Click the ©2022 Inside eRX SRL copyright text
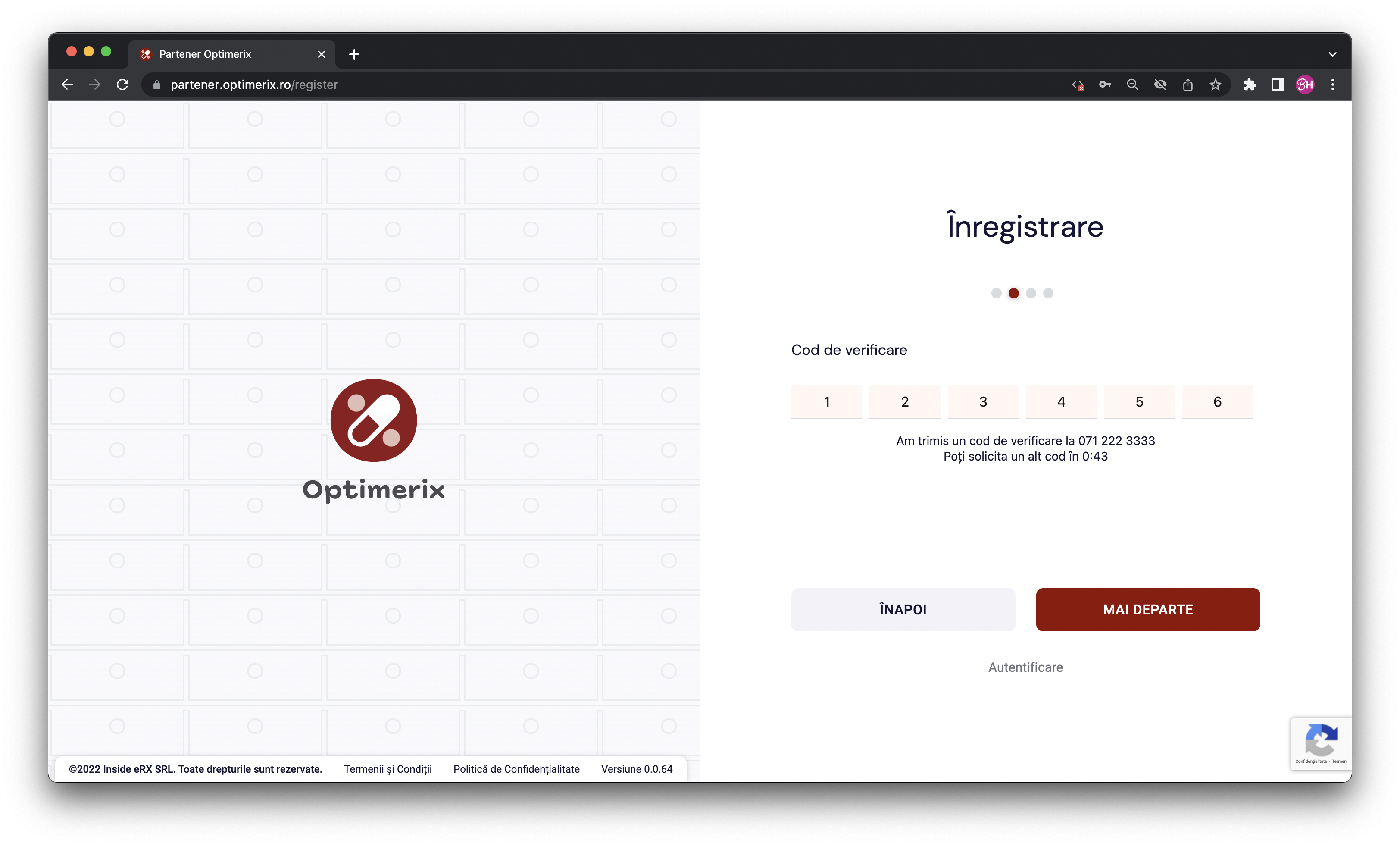Image resolution: width=1400 pixels, height=846 pixels. 195,769
